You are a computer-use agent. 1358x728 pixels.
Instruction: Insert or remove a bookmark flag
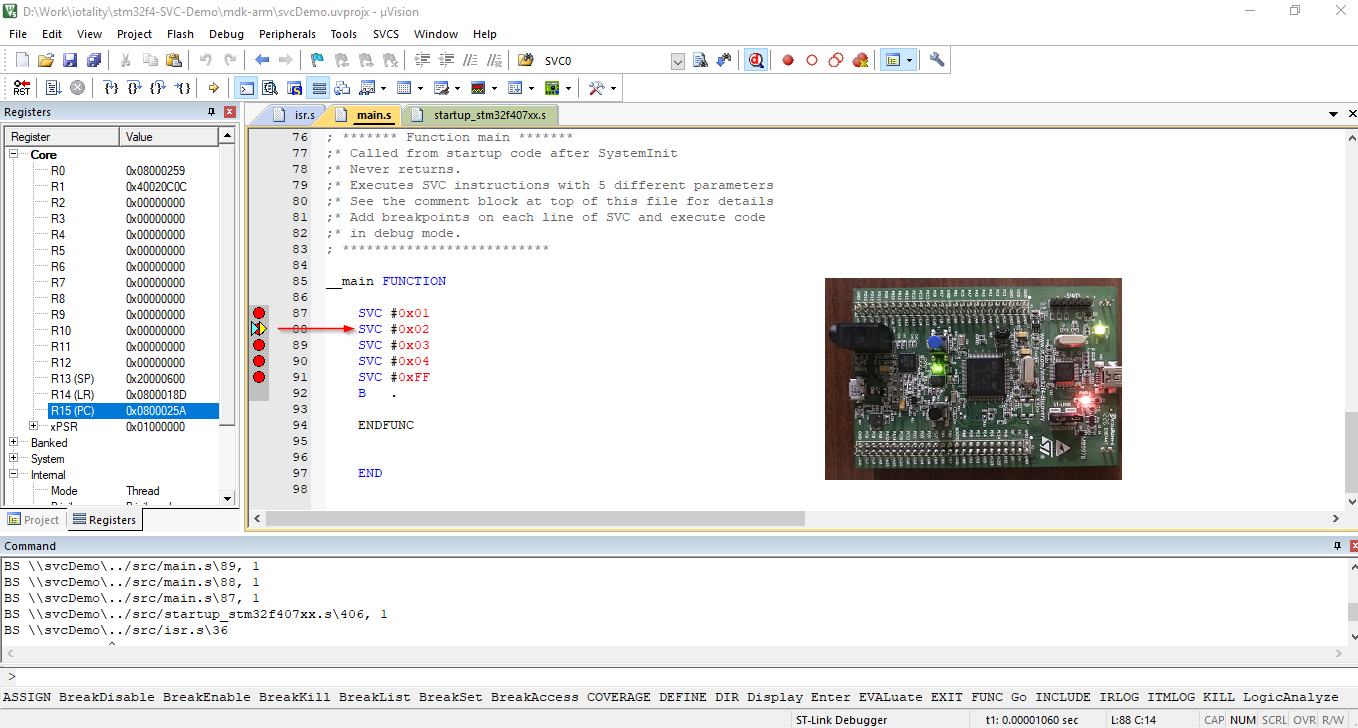(317, 60)
